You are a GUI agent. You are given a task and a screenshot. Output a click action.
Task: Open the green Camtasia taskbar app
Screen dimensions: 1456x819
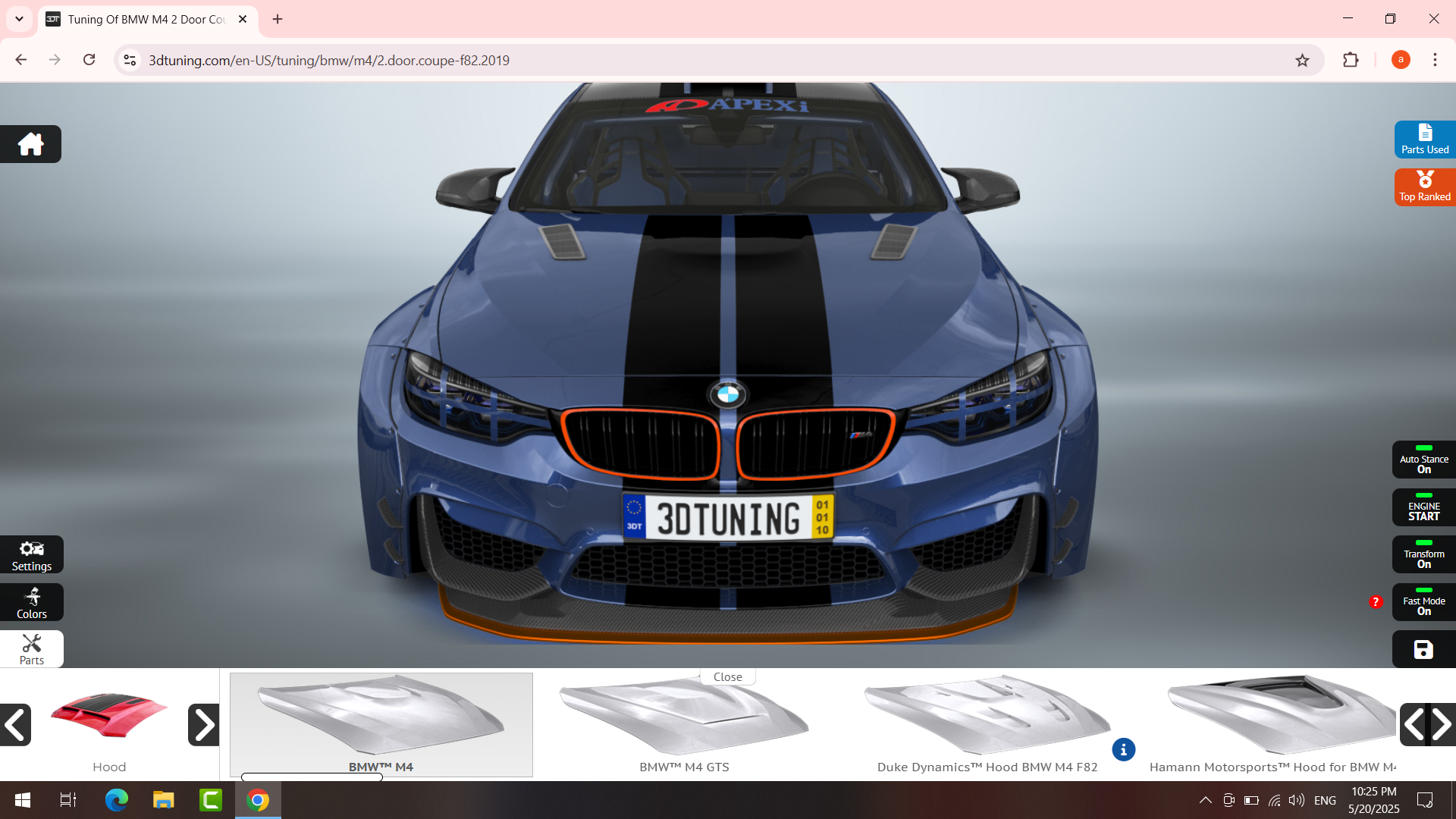(210, 800)
